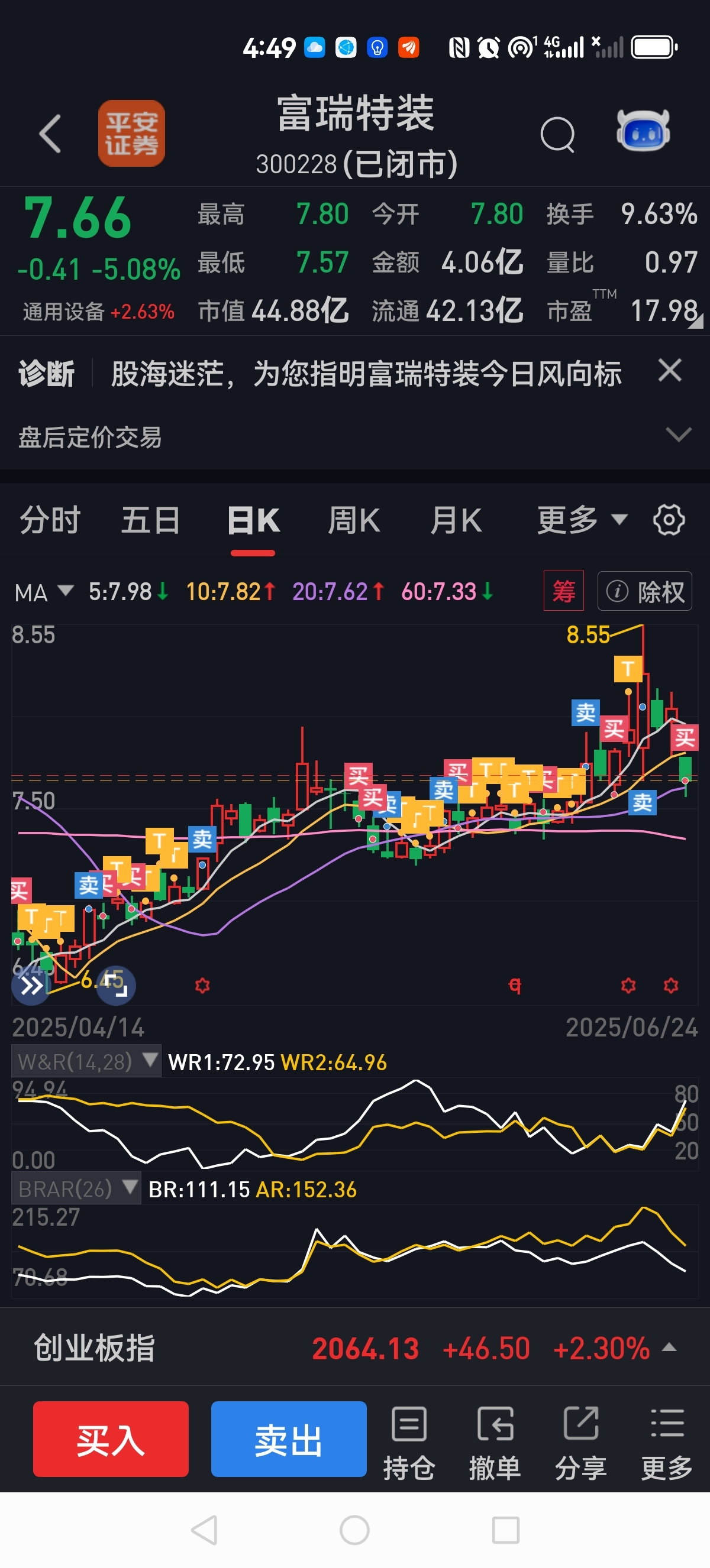Tap the 分享 share icon

click(x=580, y=1443)
